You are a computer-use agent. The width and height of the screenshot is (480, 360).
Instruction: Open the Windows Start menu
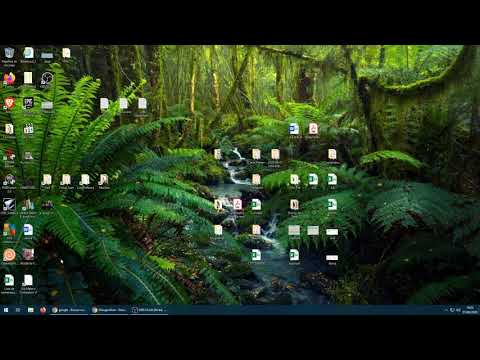[x=6, y=310]
